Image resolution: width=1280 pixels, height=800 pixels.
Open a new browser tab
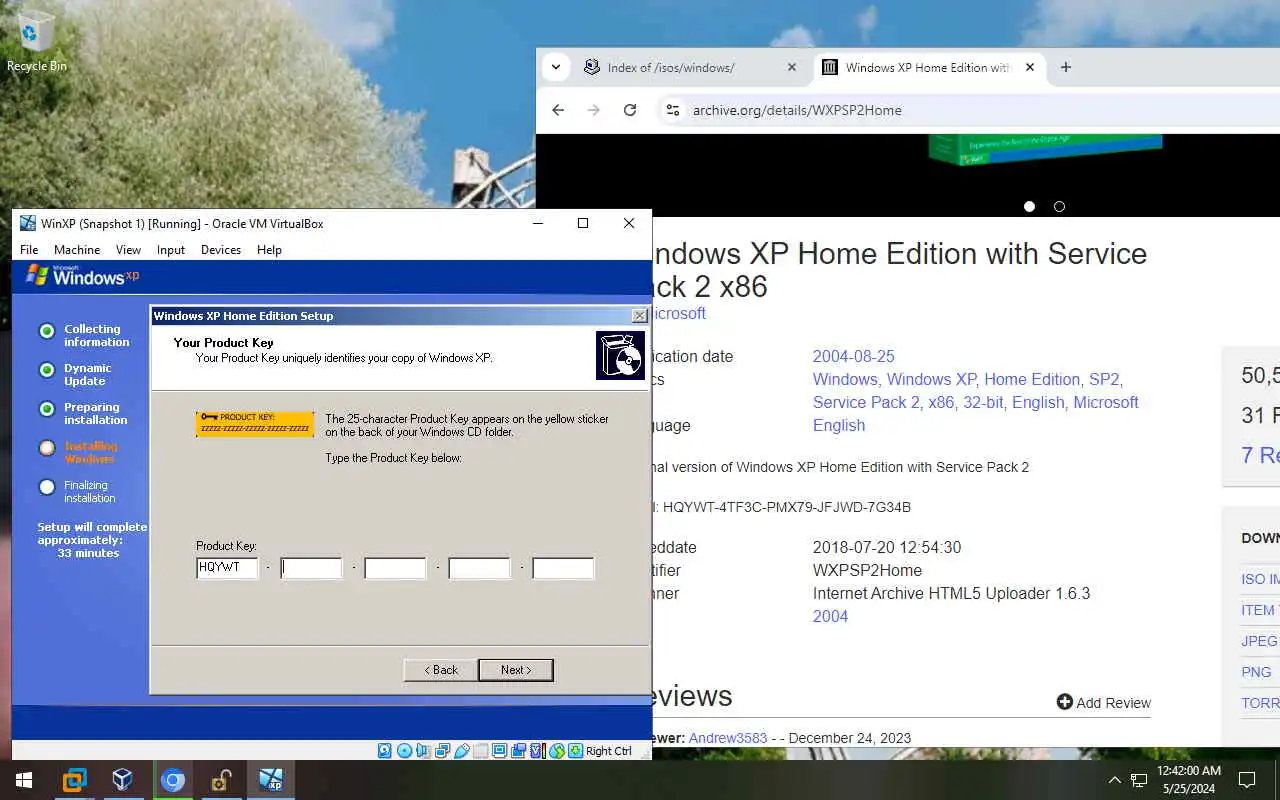1066,67
